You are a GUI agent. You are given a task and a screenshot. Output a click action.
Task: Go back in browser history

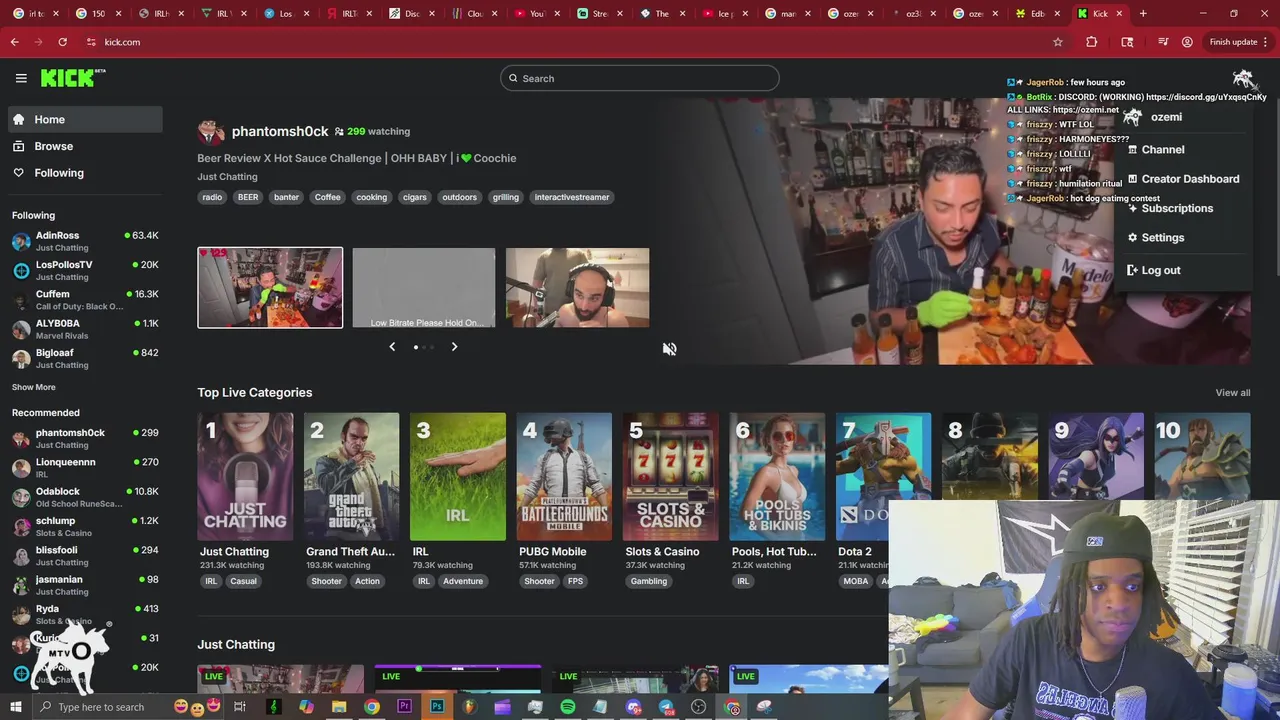click(14, 42)
